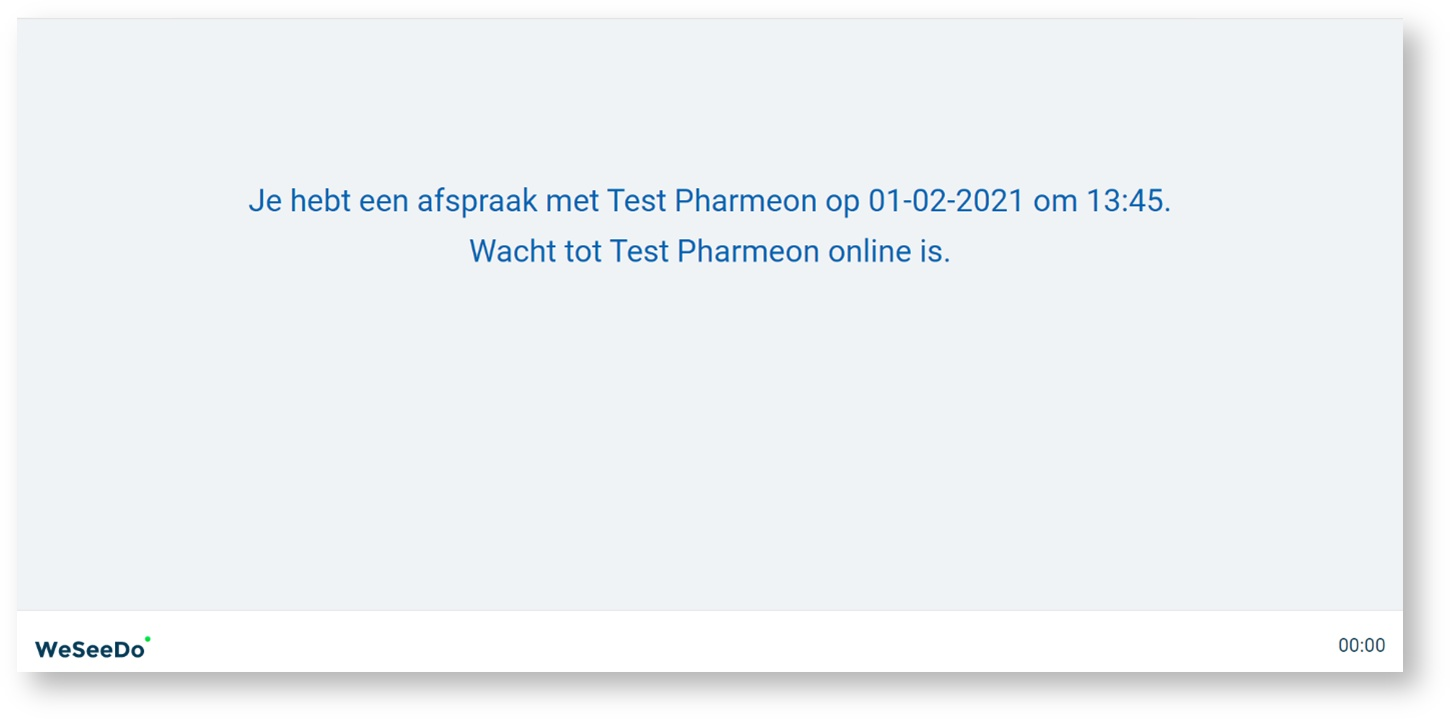Viewport: 1451px width, 720px height.
Task: Click "Test Pharmeon" in the appointment line
Action: coord(711,202)
